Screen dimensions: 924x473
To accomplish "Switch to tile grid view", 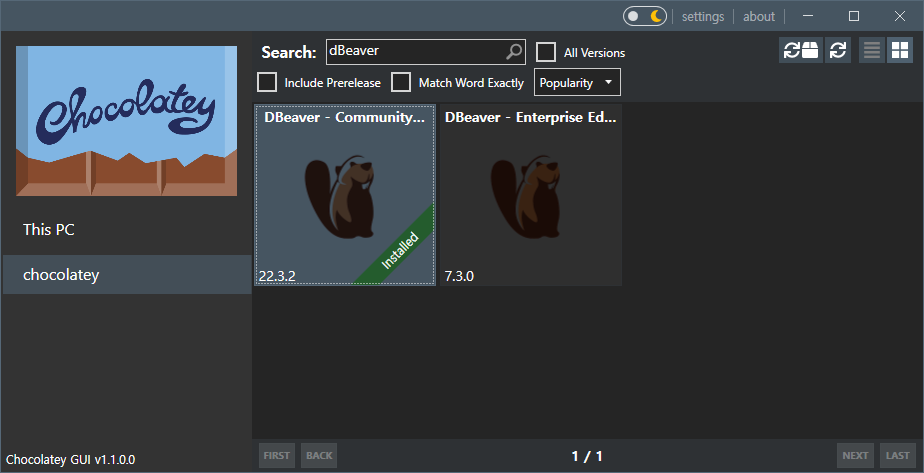I will pos(900,51).
